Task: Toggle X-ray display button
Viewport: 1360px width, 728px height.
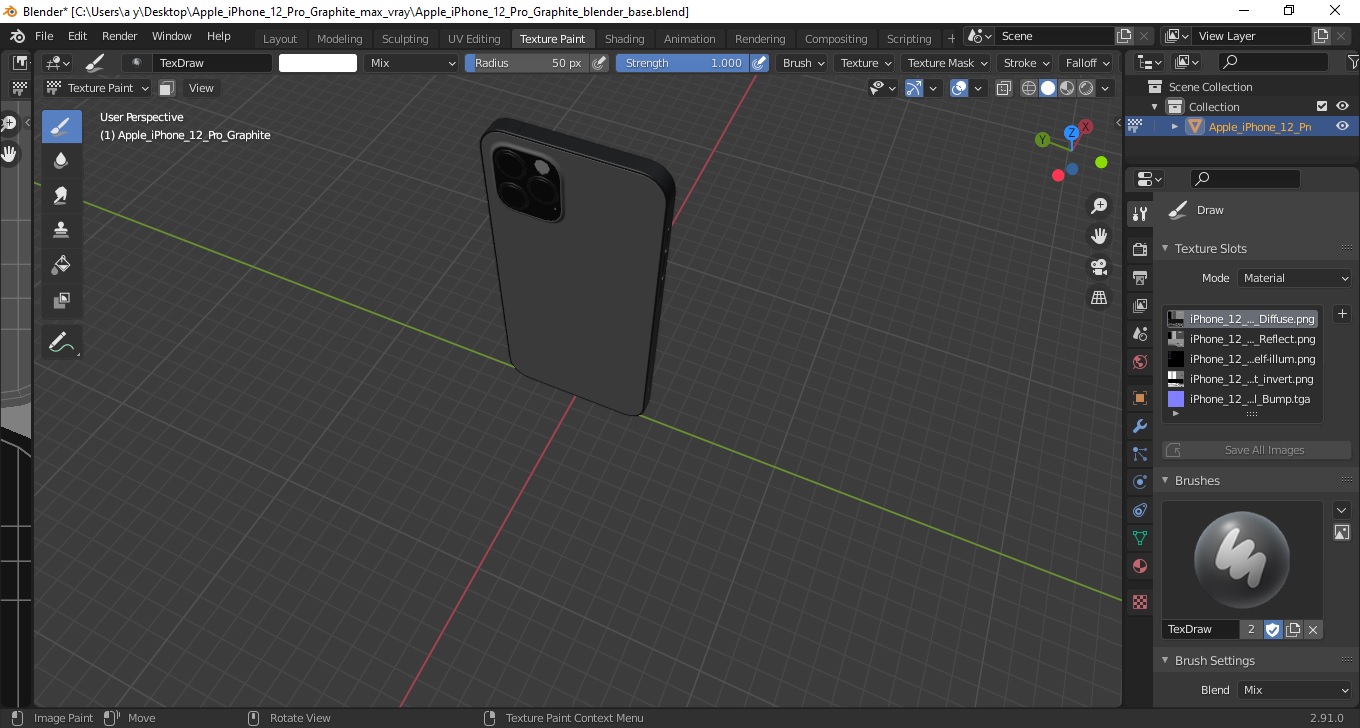Action: 1004,88
